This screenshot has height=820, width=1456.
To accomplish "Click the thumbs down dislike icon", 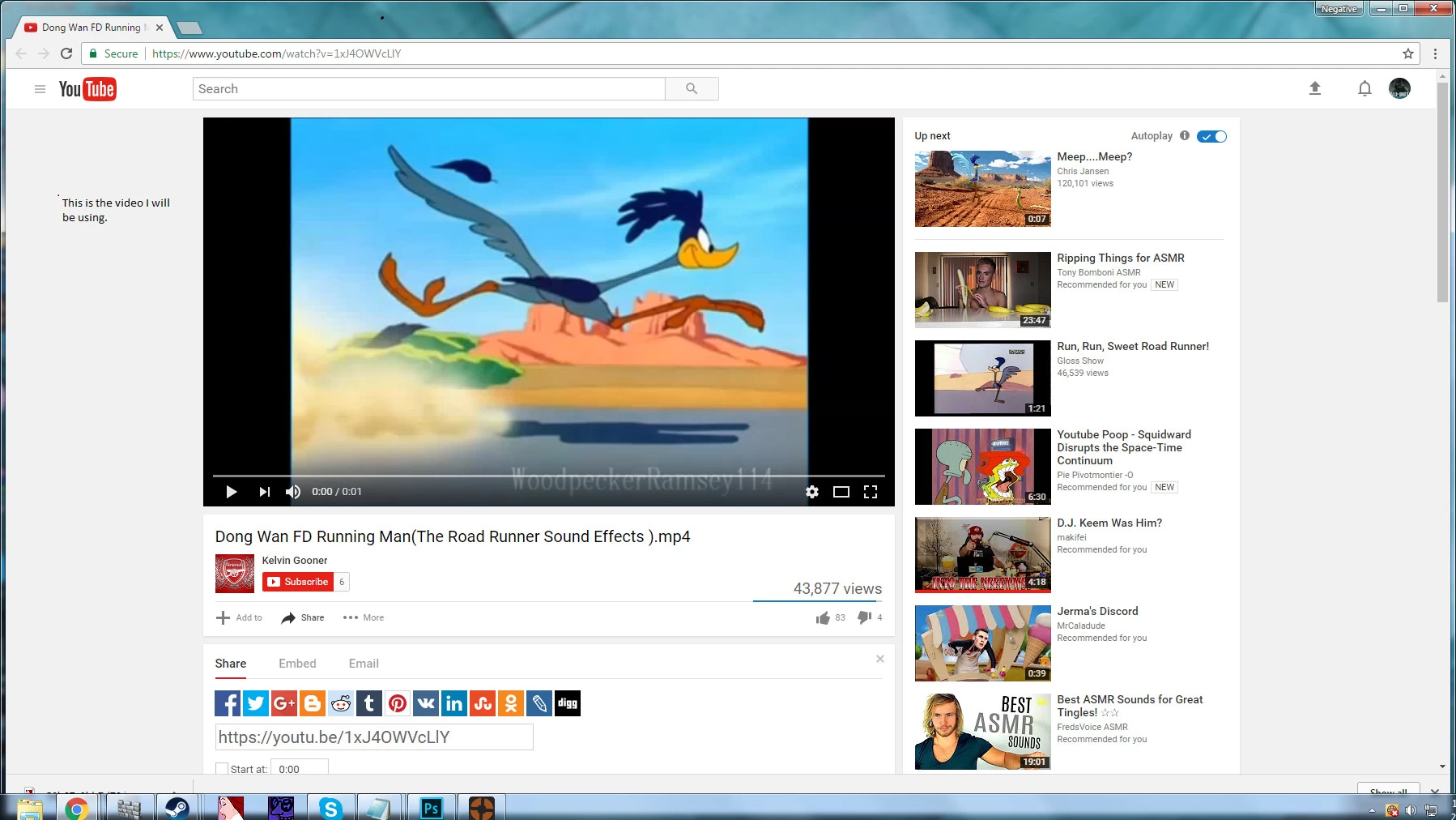I will [x=865, y=618].
